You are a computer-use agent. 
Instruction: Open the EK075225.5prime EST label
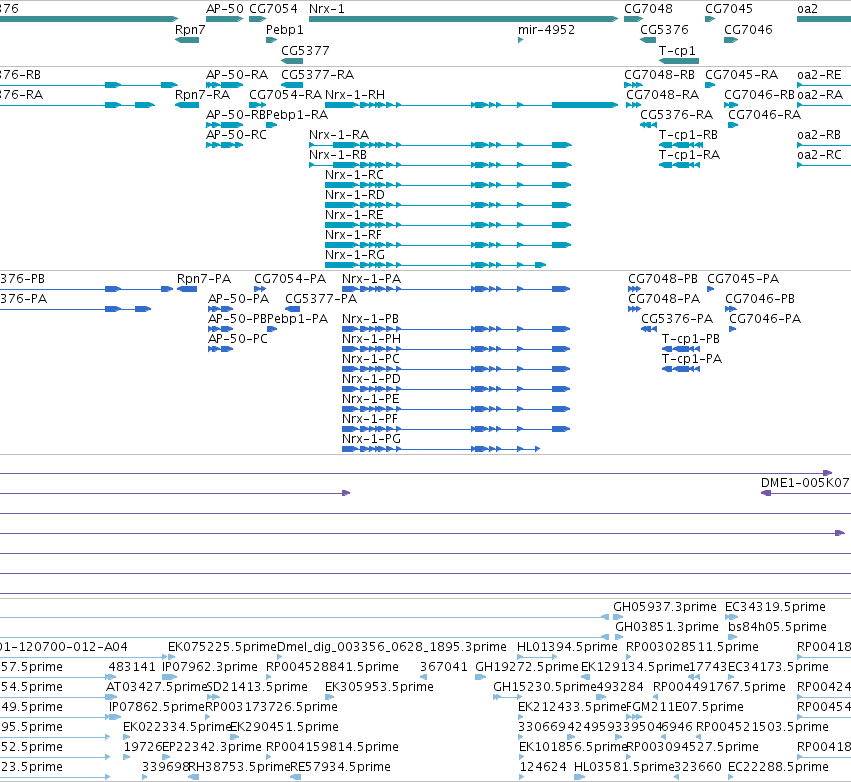point(223,647)
